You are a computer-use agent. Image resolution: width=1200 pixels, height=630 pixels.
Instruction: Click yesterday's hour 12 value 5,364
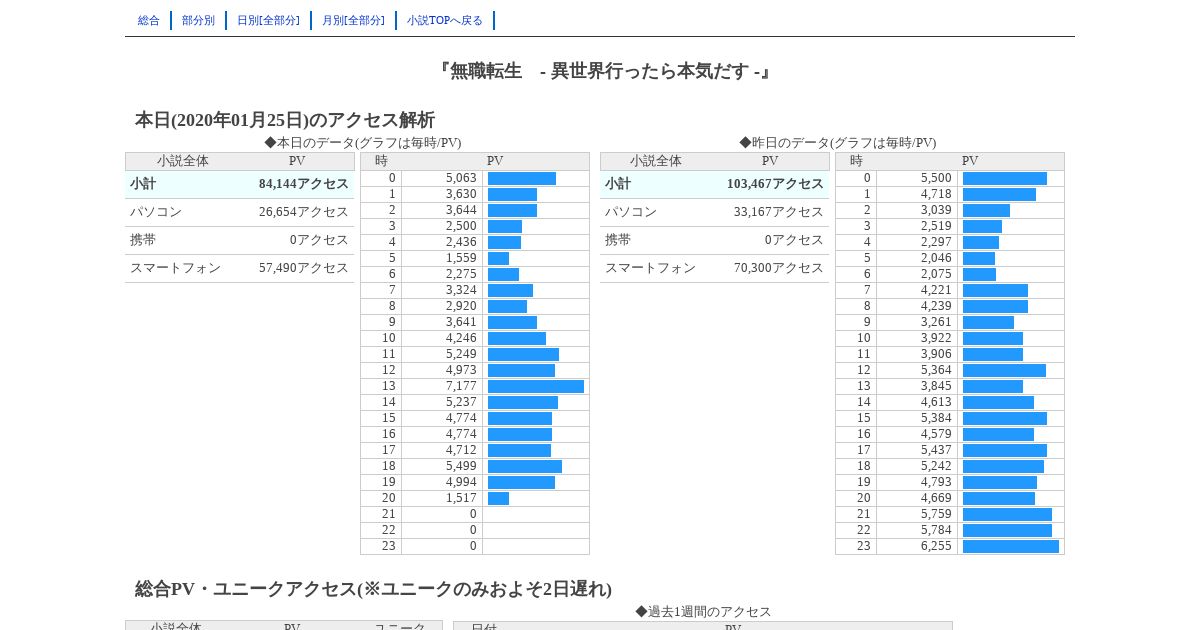pyautogui.click(x=936, y=370)
